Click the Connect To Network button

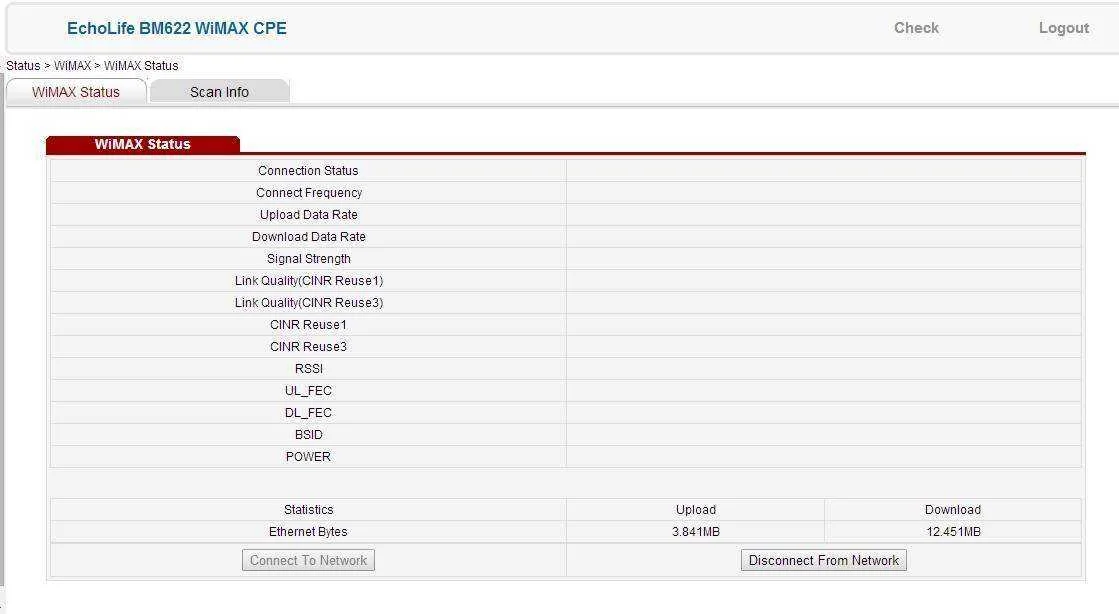coord(308,560)
